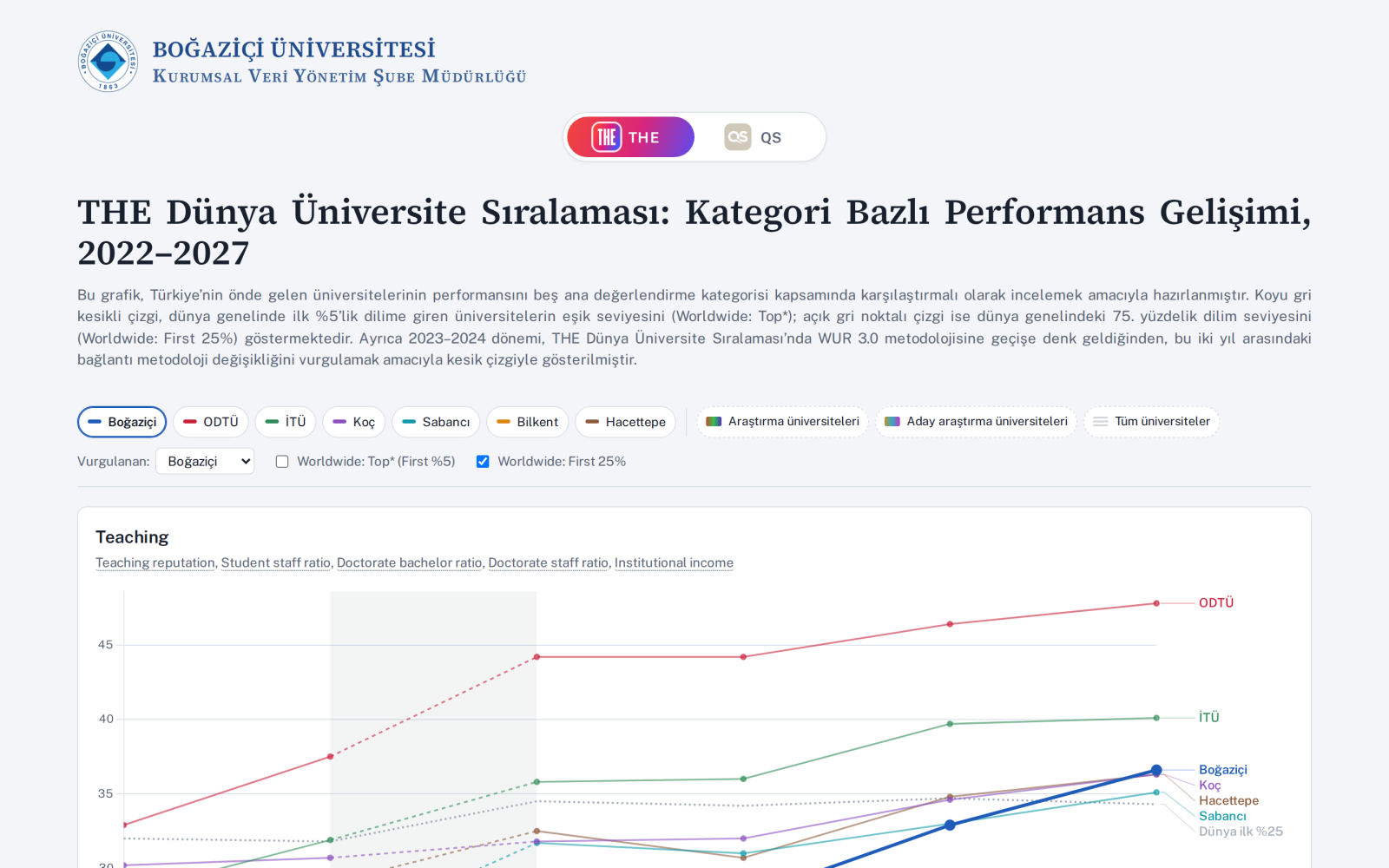Click the last ODTÜ data point on chart
This screenshot has width=1389, height=868.
pos(1156,603)
